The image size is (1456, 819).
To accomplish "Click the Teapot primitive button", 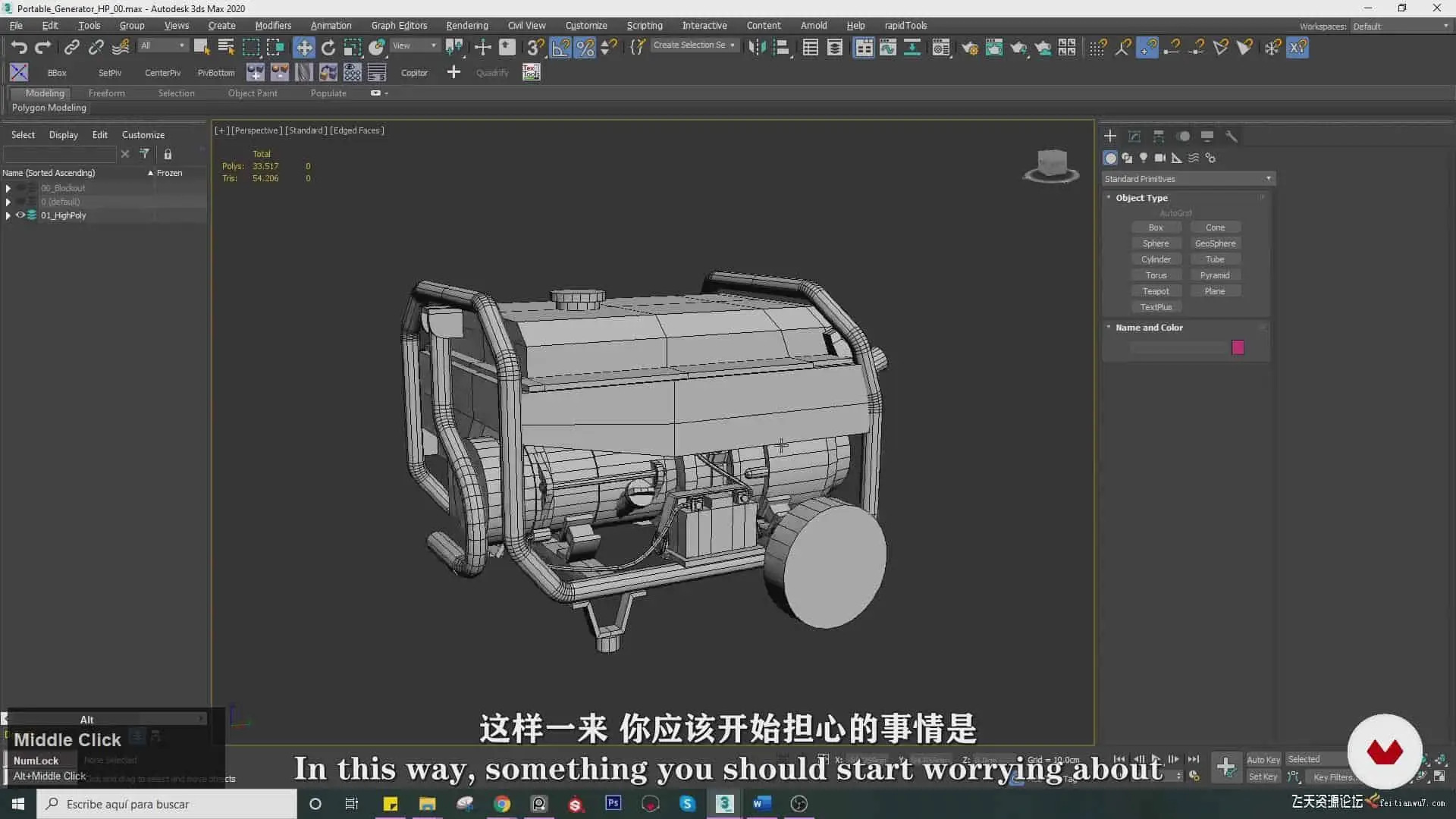I will tap(1156, 291).
